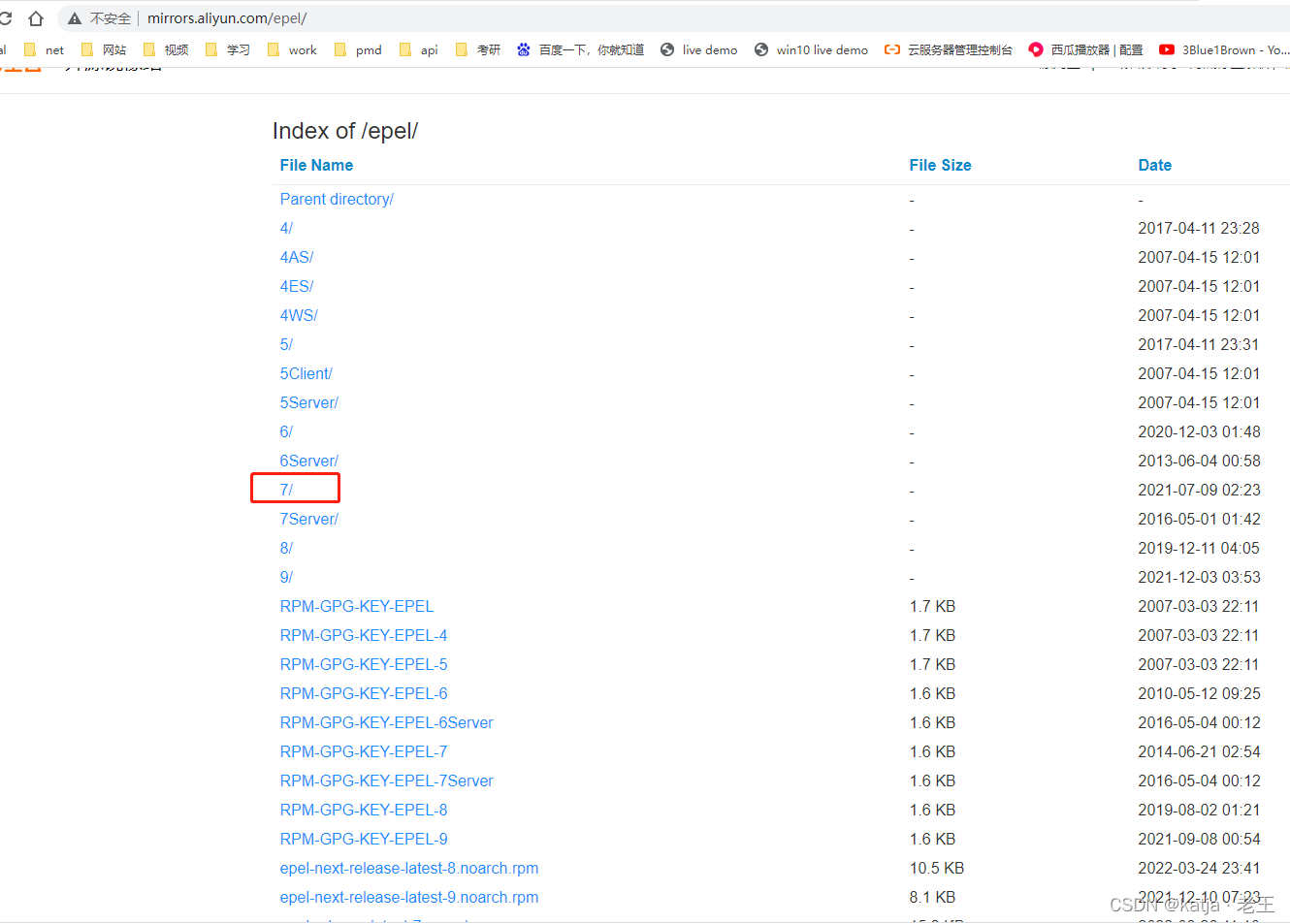Open the 视频 bookmark folder
This screenshot has width=1290, height=924.
[166, 49]
